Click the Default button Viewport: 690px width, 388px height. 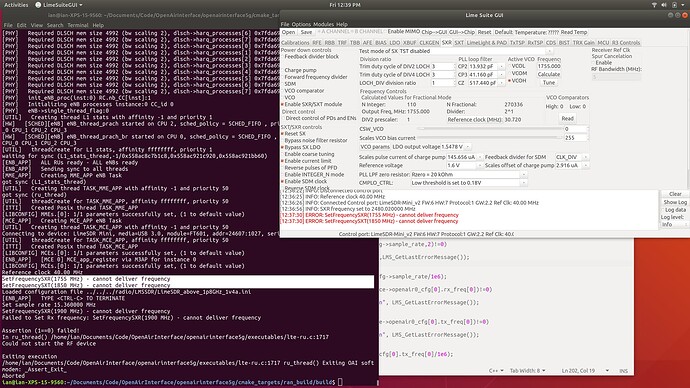pos(503,32)
